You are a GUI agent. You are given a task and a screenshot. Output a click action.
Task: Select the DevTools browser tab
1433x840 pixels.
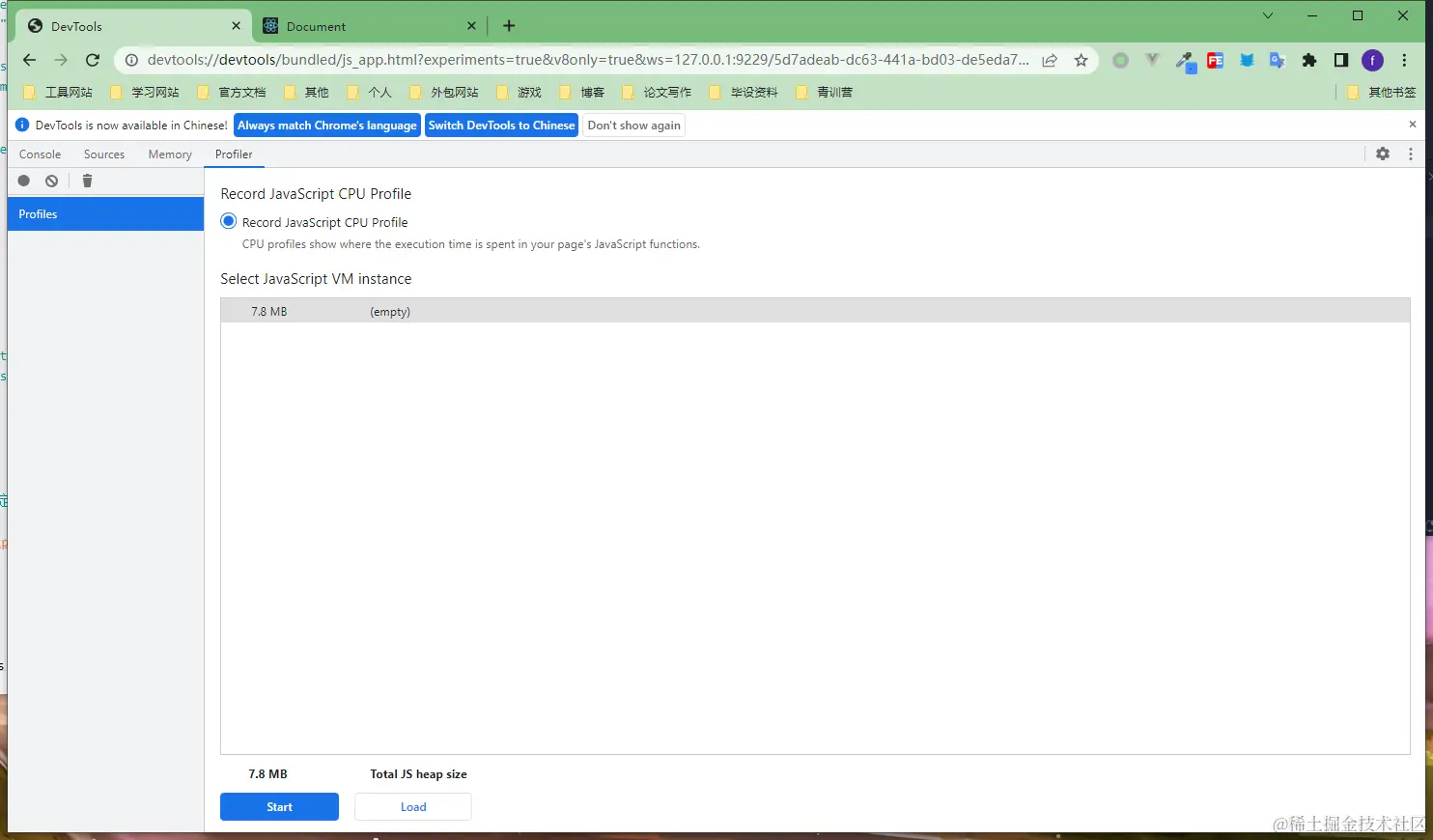[133, 26]
